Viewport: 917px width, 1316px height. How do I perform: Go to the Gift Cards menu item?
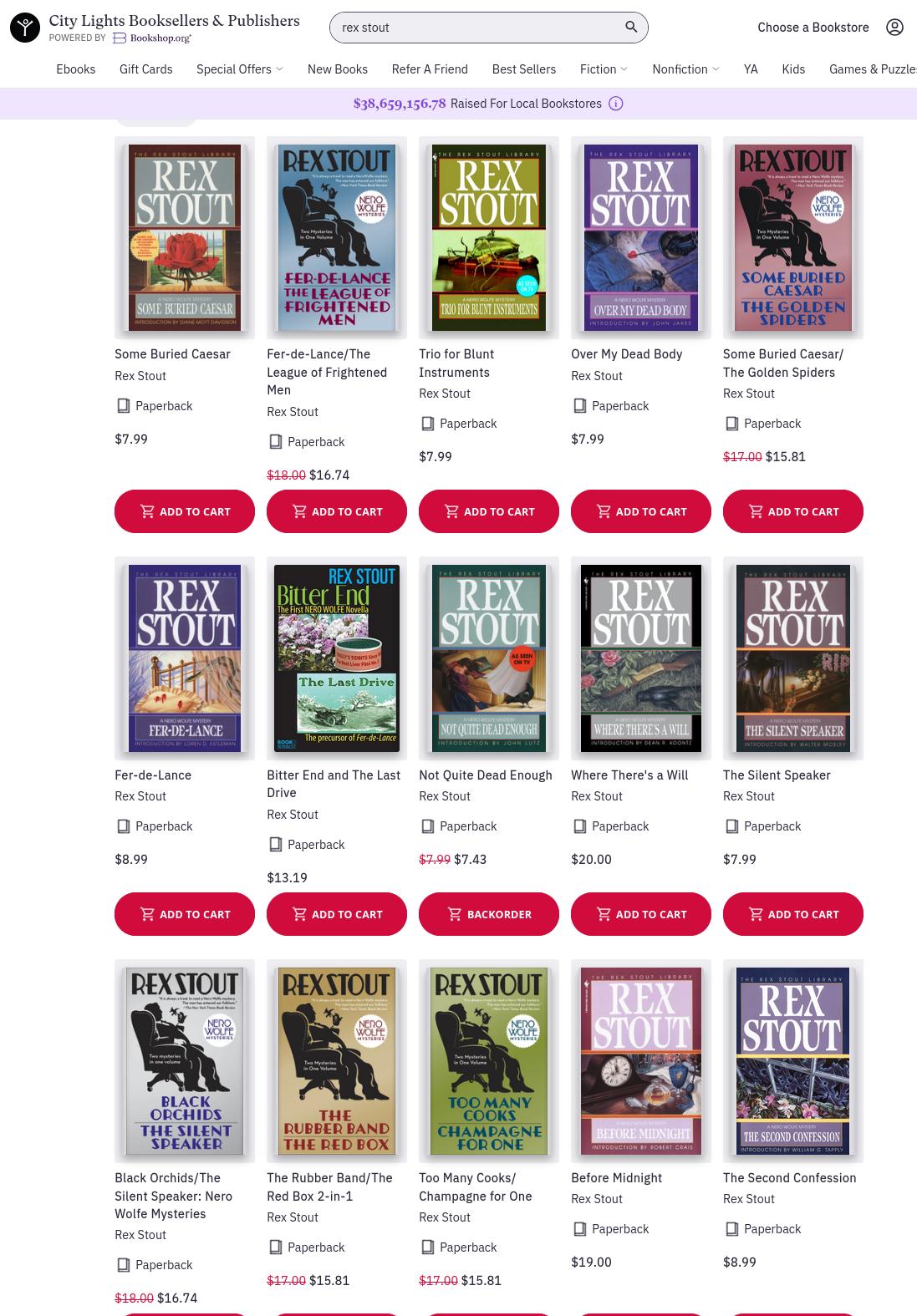[146, 69]
